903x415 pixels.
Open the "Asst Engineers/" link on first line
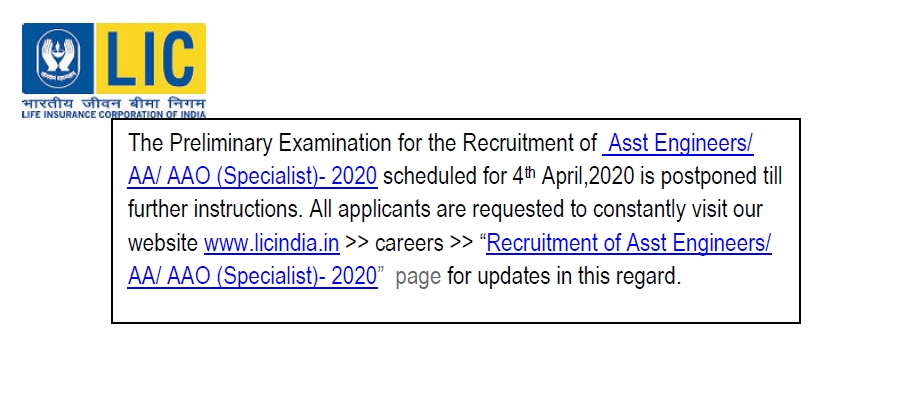(680, 143)
